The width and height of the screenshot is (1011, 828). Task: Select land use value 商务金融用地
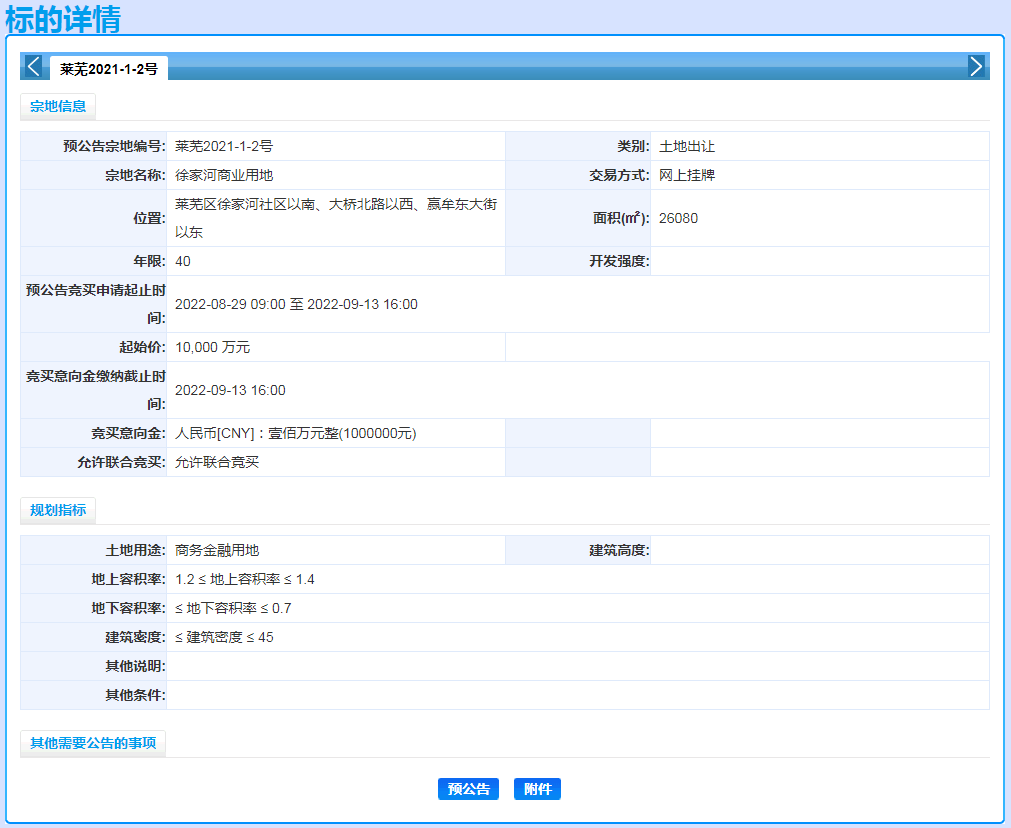[x=217, y=550]
